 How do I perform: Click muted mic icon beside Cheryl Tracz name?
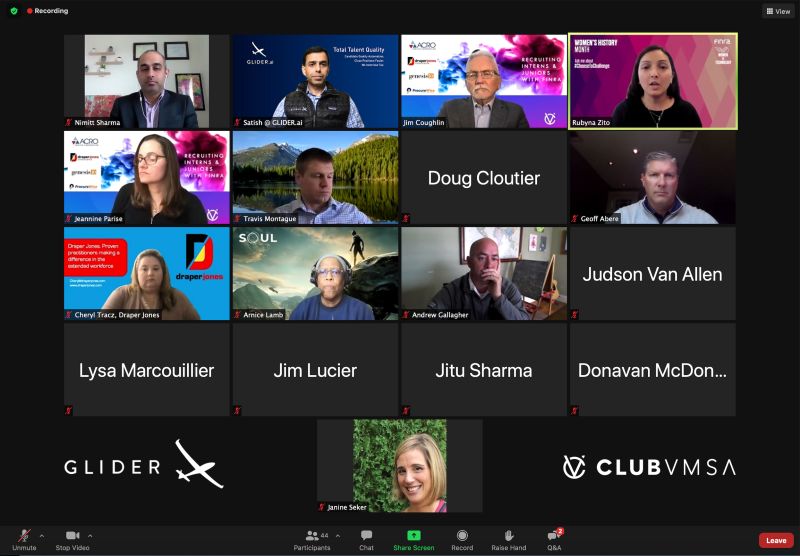pos(69,315)
